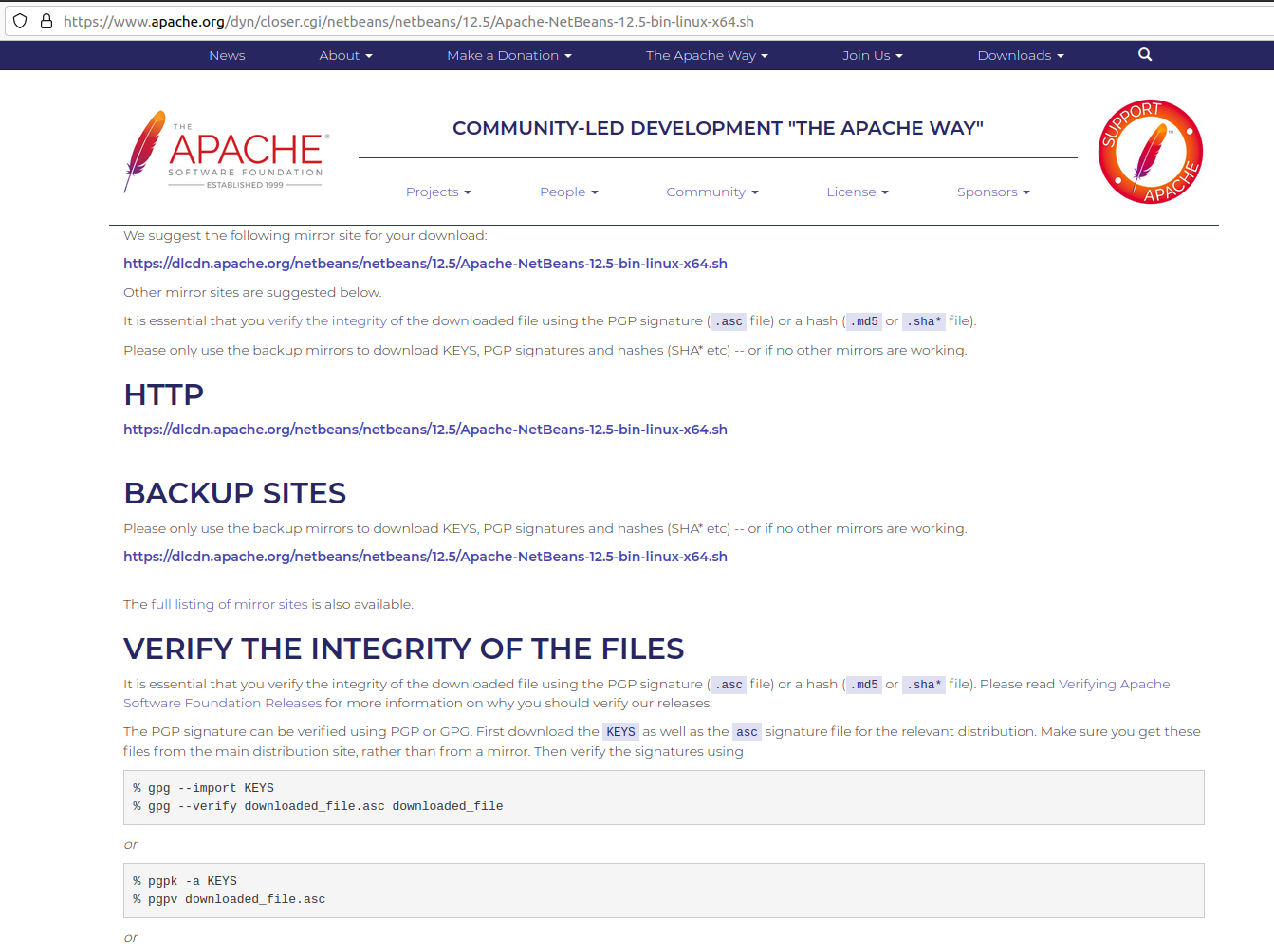Open the Projects dropdown menu
This screenshot has height=952, width=1274.
pos(438,192)
